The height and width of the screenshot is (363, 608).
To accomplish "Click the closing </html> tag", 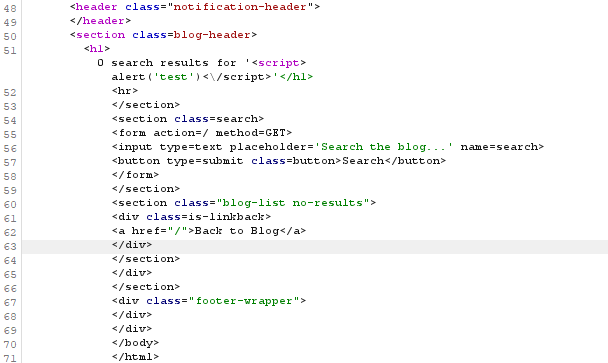I will (x=135, y=357).
